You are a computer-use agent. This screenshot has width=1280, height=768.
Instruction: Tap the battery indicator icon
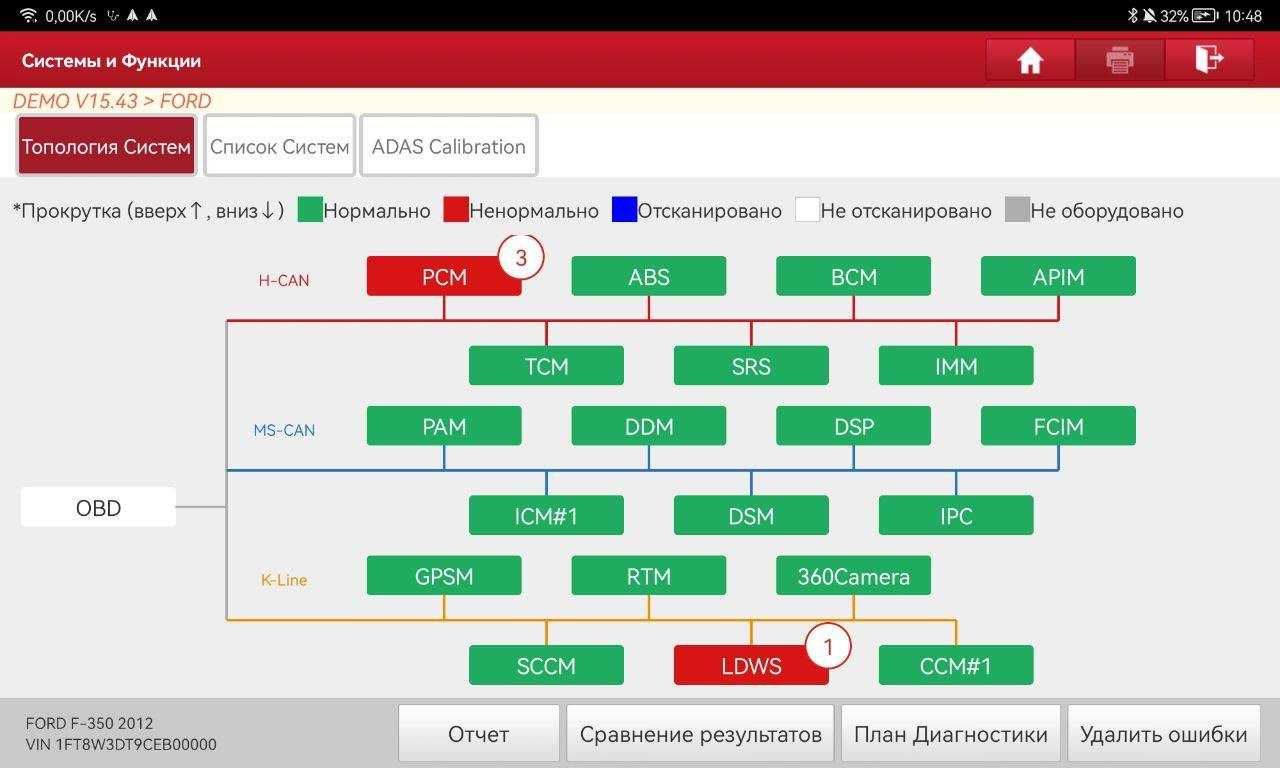click(x=1205, y=15)
